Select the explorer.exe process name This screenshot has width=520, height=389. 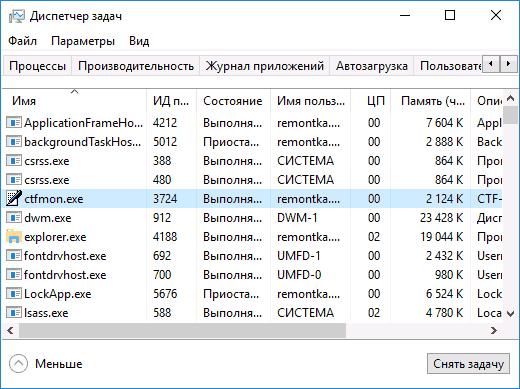tap(55, 237)
